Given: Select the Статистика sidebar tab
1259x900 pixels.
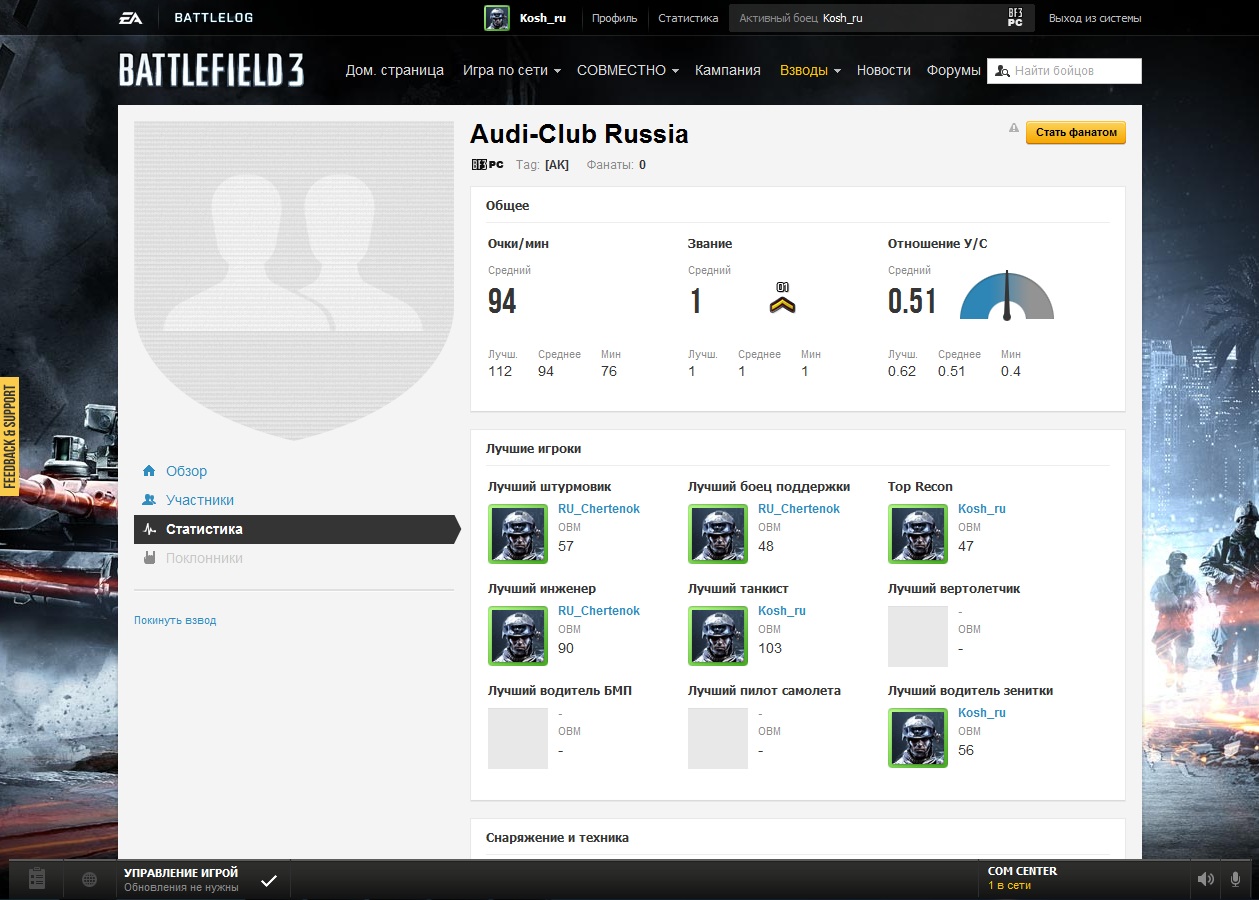Looking at the screenshot, I should tap(297, 529).
